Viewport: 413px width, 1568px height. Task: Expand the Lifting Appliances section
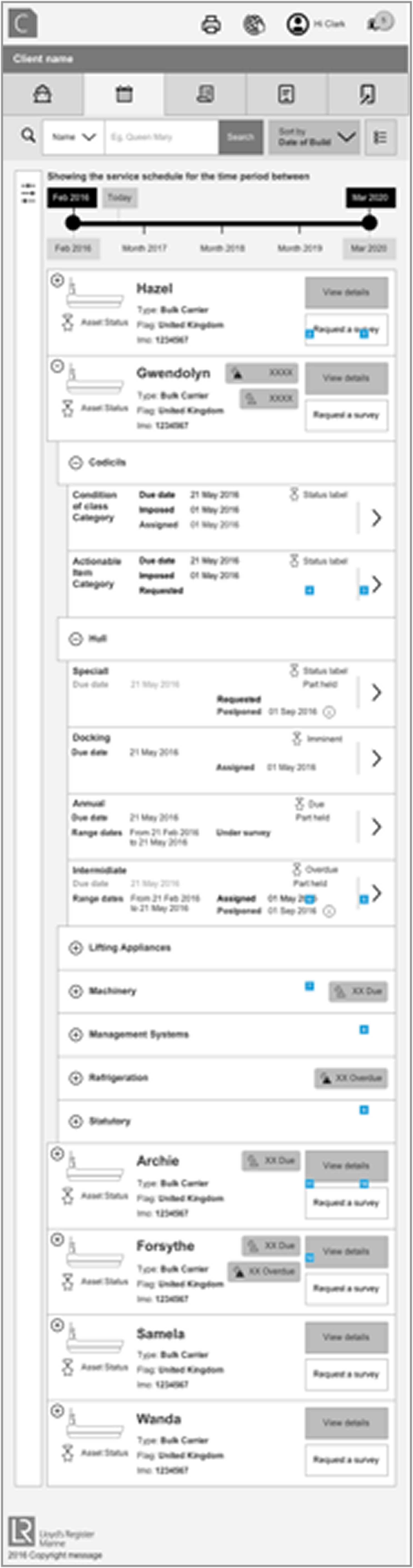75,948
